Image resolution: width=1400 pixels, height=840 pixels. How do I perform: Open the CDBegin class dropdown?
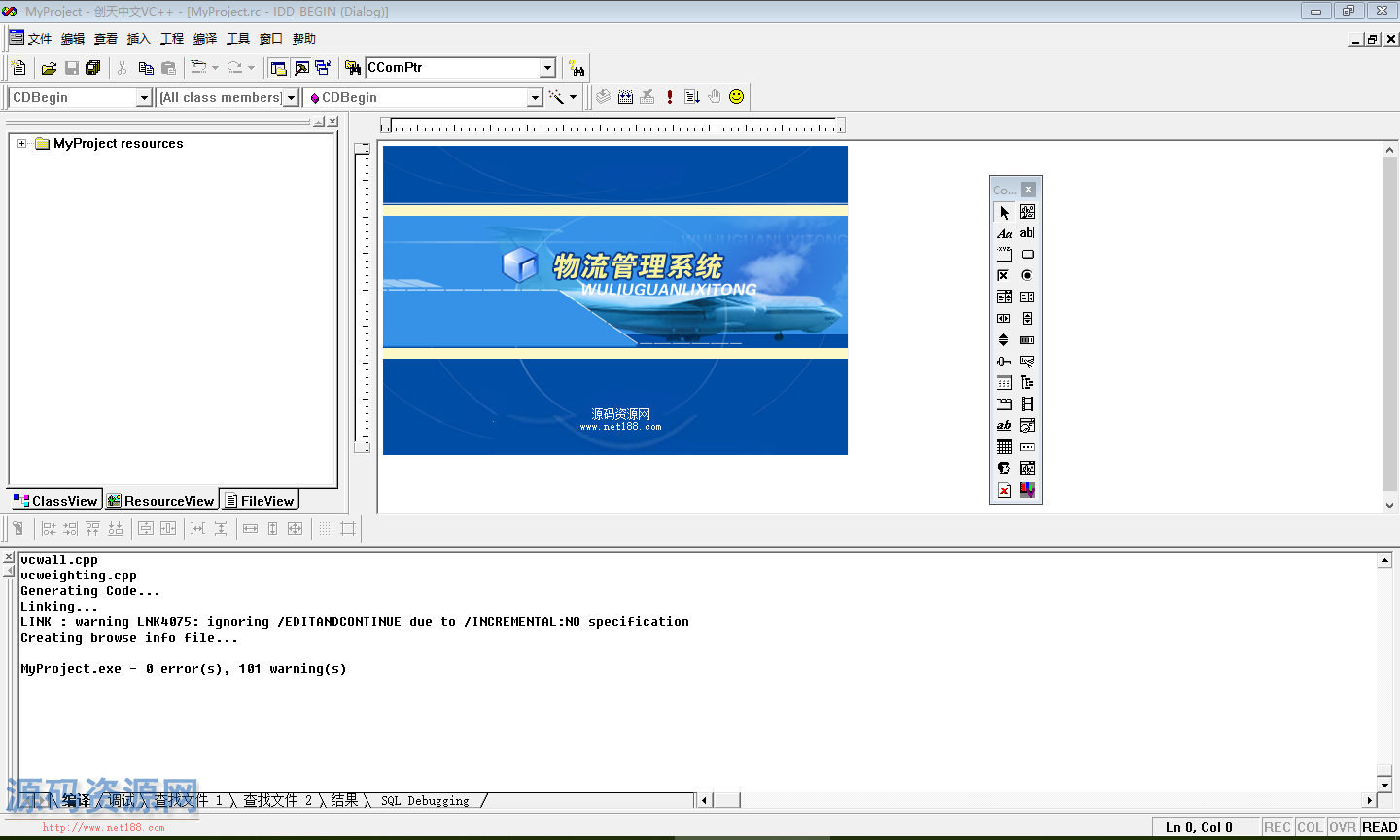tap(144, 98)
